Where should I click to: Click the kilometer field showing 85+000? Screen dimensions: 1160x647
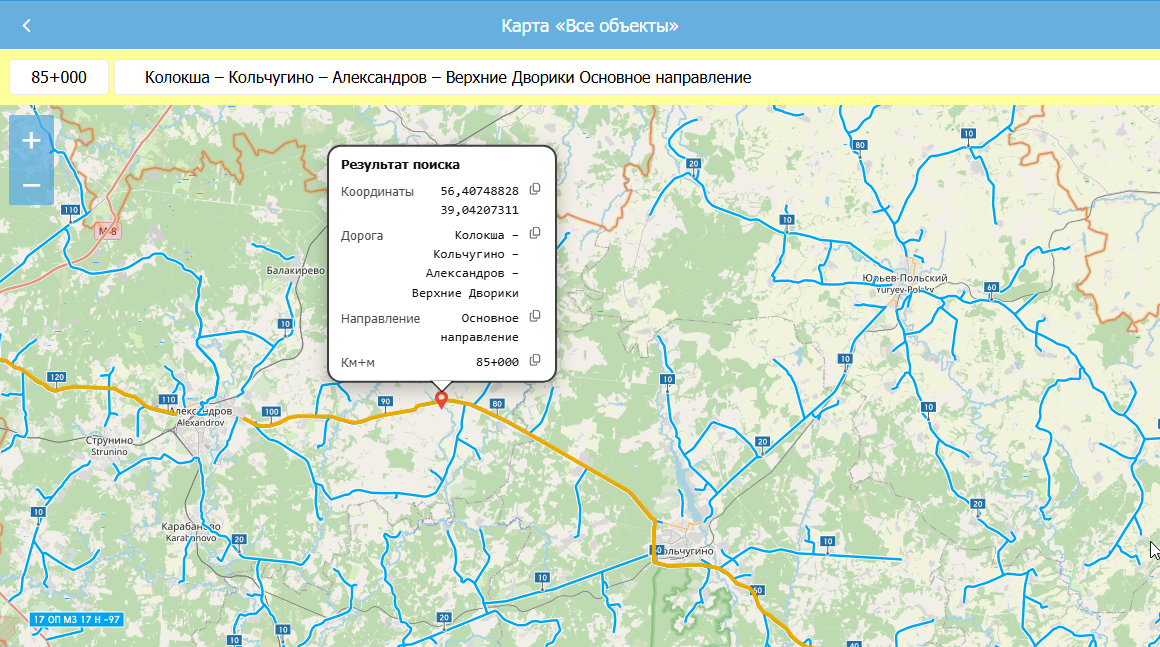point(59,77)
